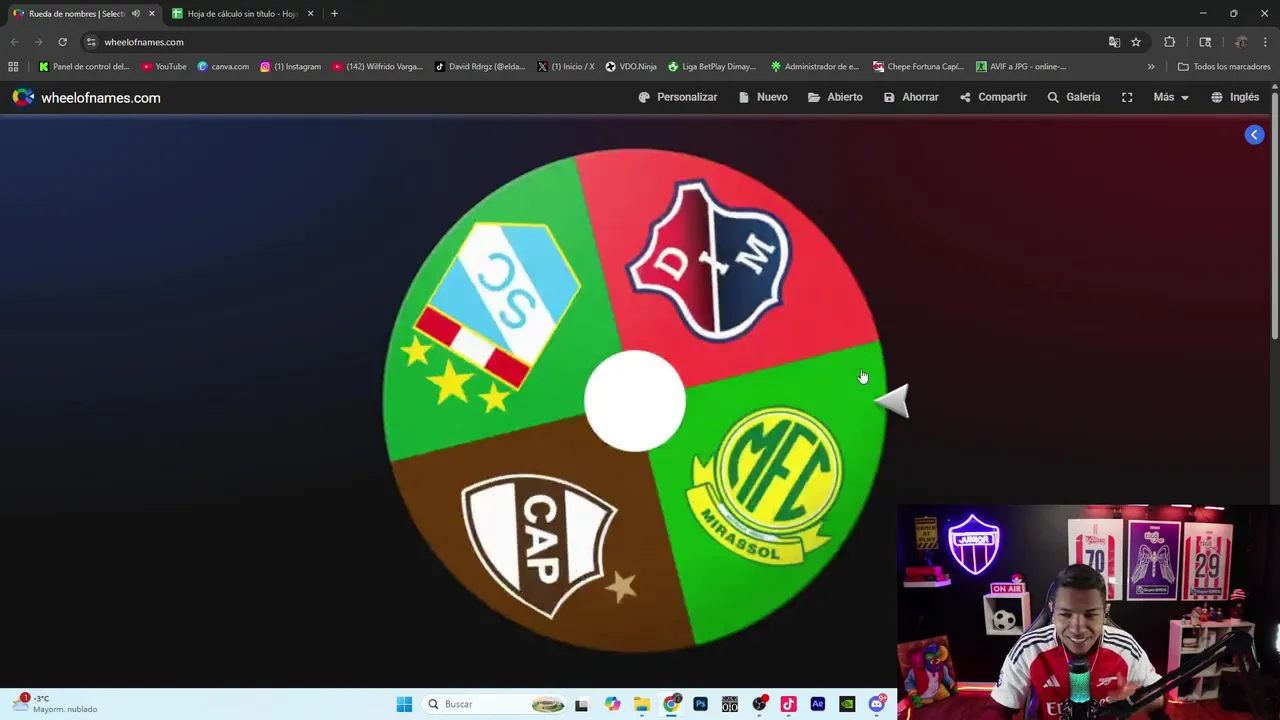
Task: Go back to previous page
Action: 14,42
